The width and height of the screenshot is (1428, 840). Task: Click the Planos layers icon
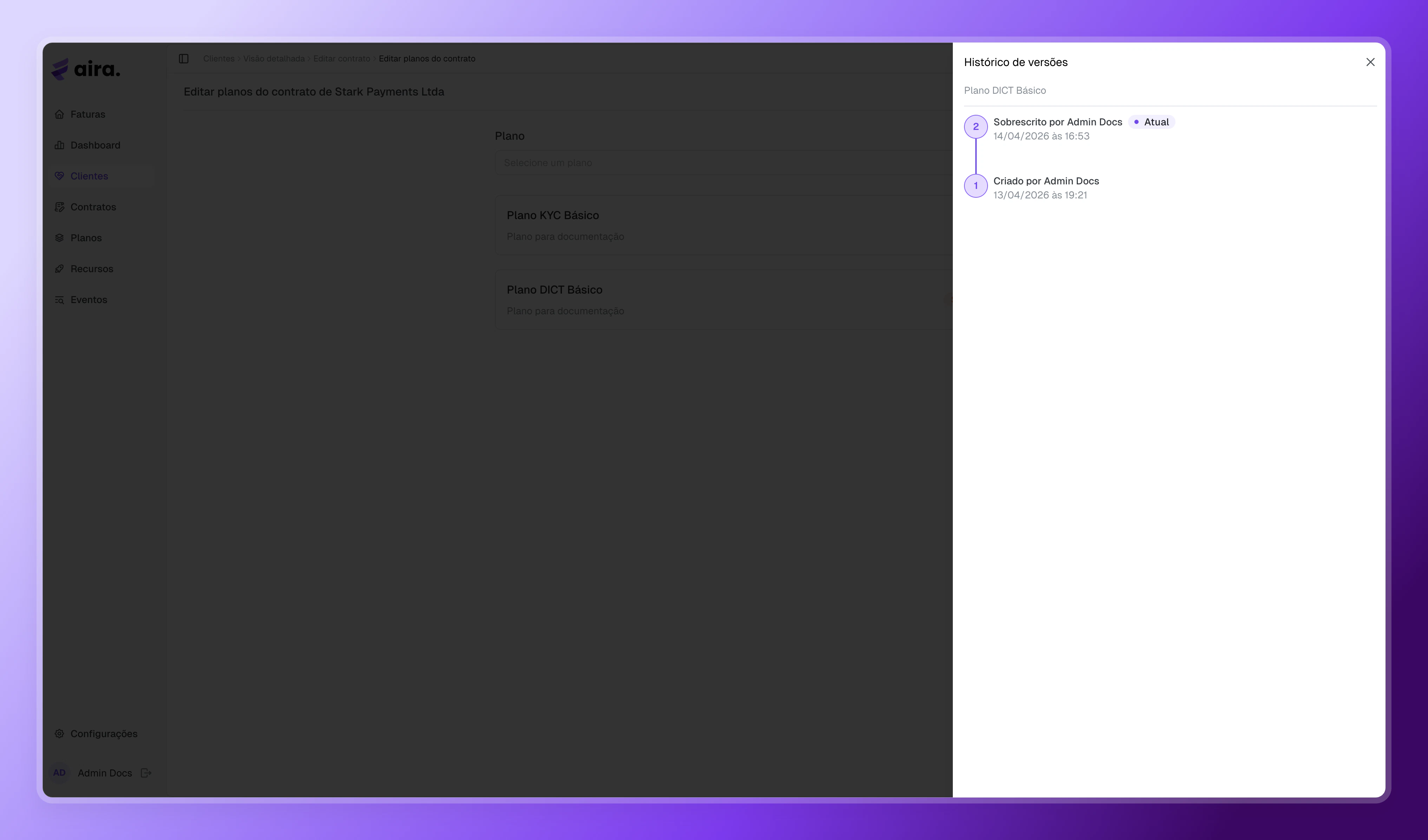click(x=59, y=237)
